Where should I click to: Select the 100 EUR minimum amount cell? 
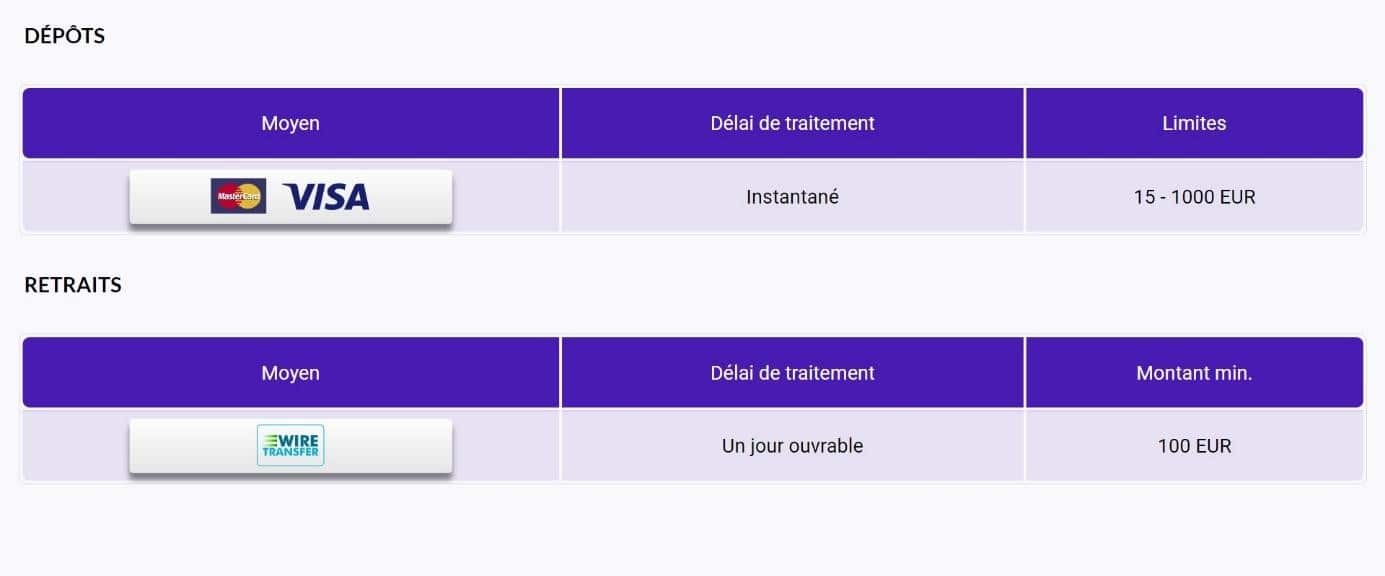coord(1194,446)
